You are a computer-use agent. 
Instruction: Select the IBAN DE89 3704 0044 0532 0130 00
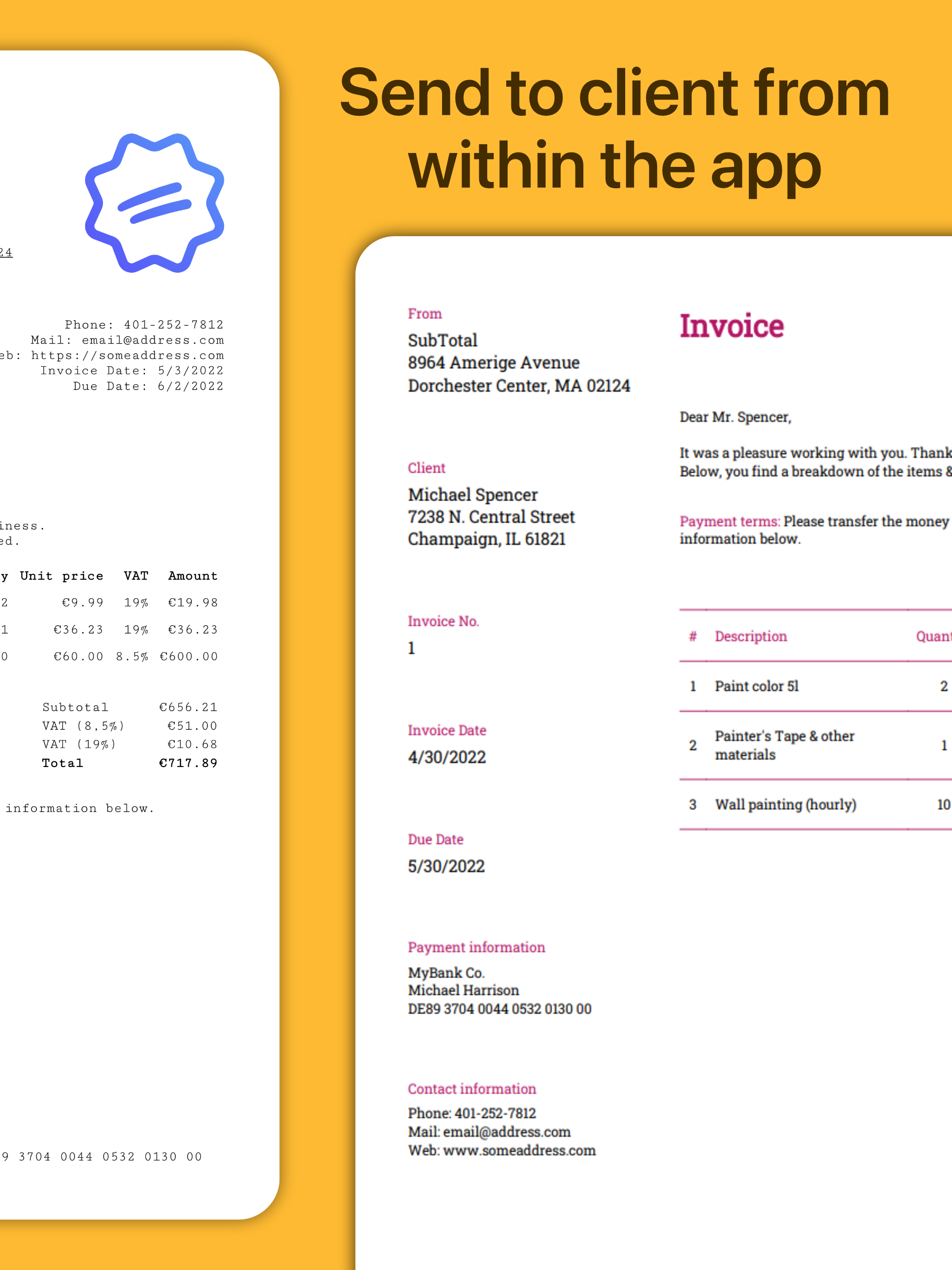point(500,1009)
